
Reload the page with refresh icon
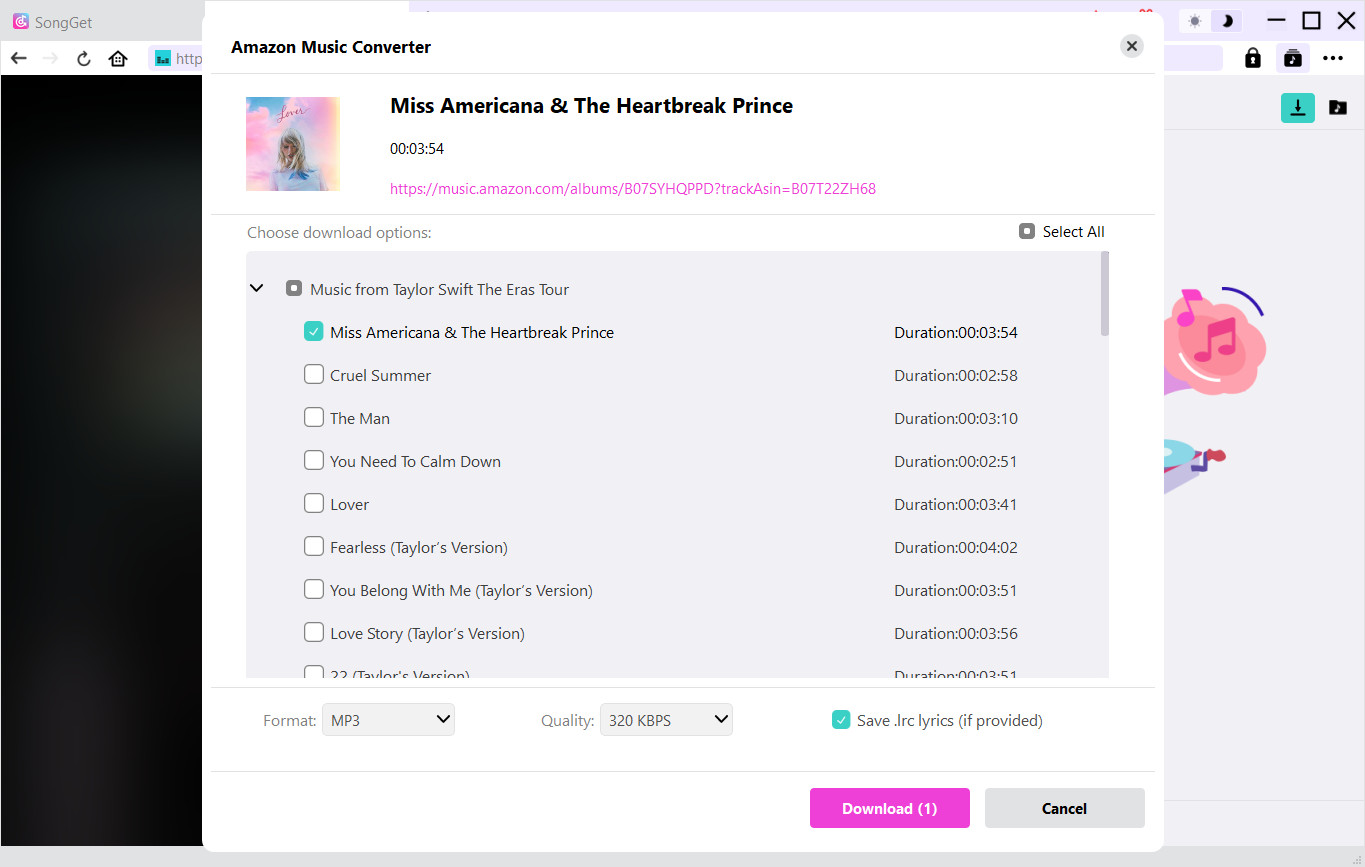coord(84,58)
